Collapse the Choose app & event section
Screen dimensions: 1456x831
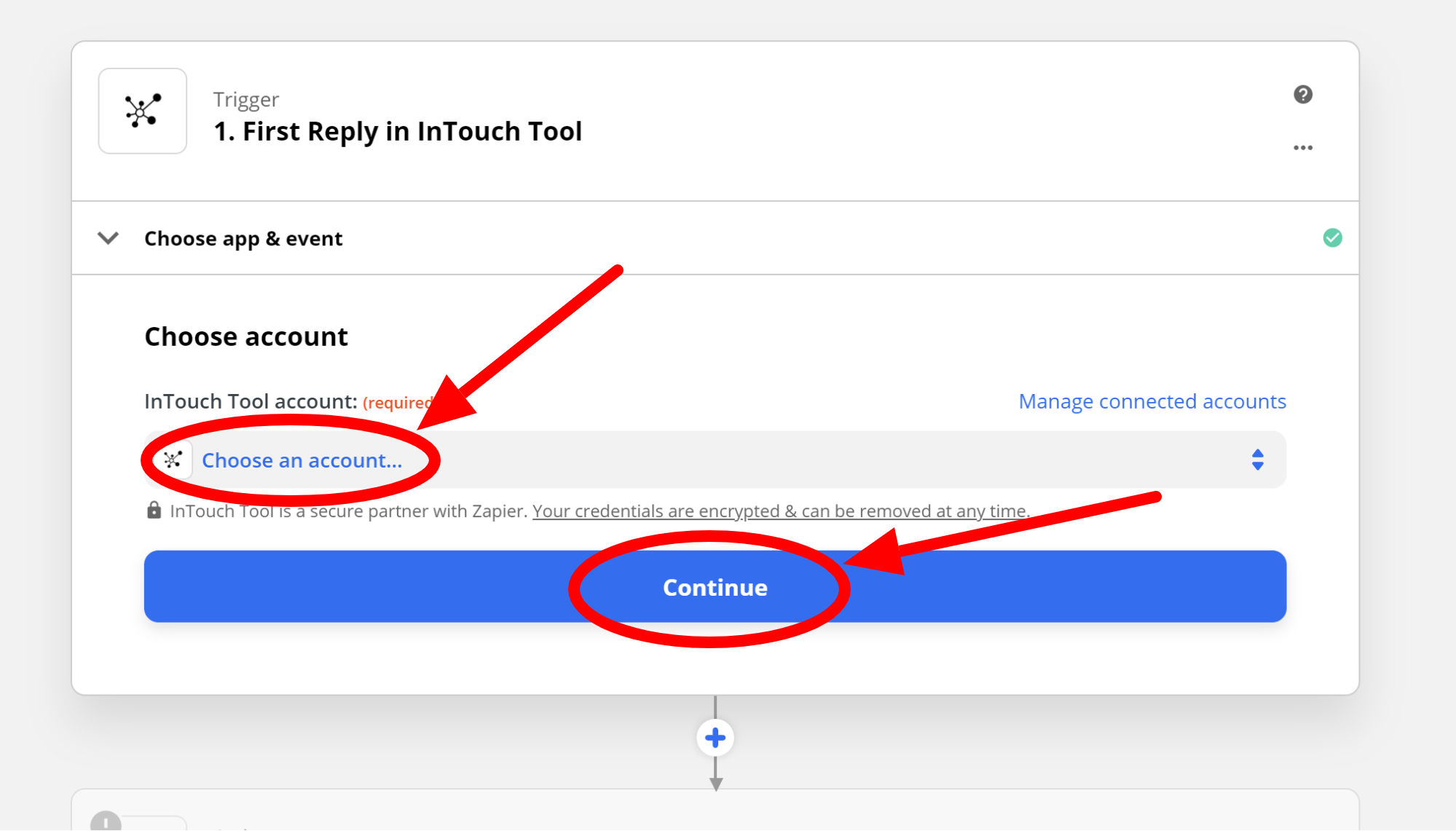108,238
